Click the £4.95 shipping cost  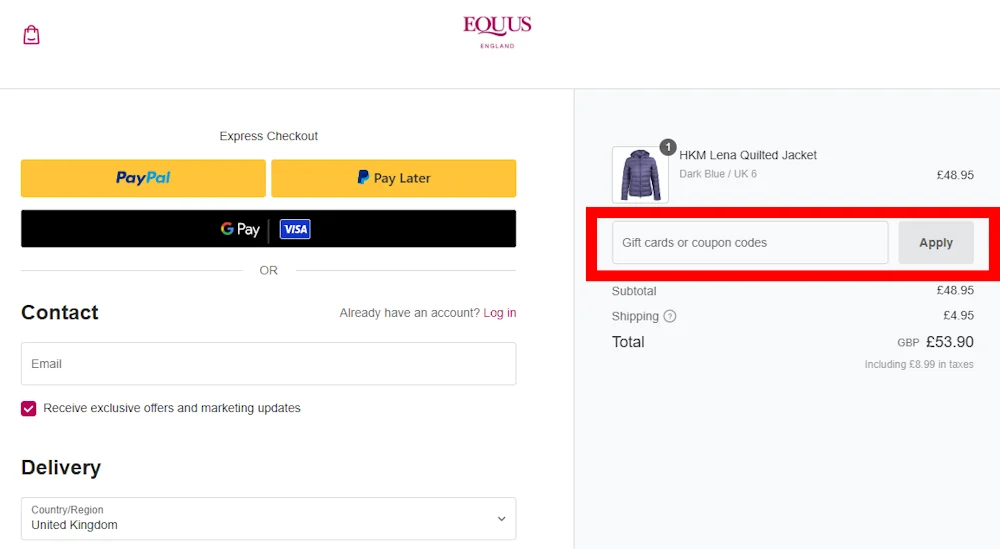[959, 316]
